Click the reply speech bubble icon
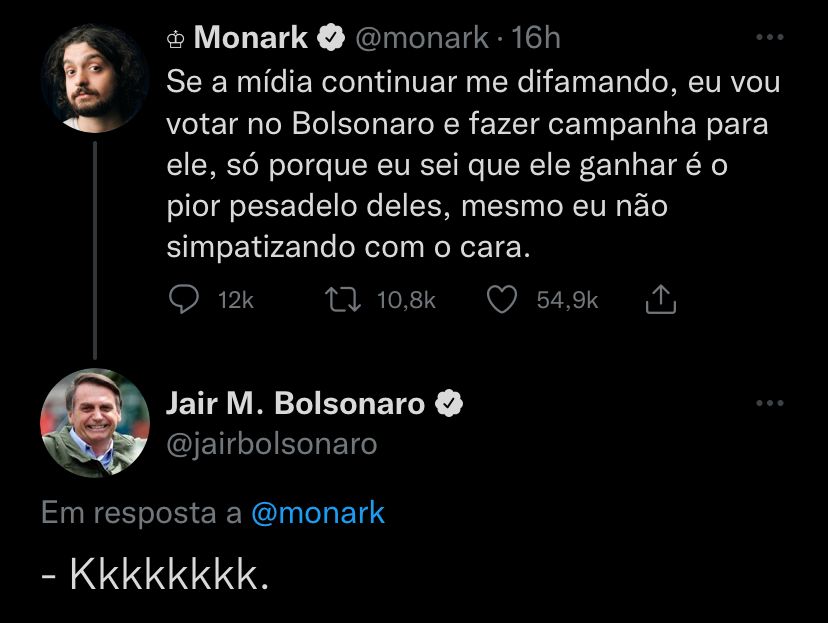This screenshot has height=623, width=828. tap(183, 300)
